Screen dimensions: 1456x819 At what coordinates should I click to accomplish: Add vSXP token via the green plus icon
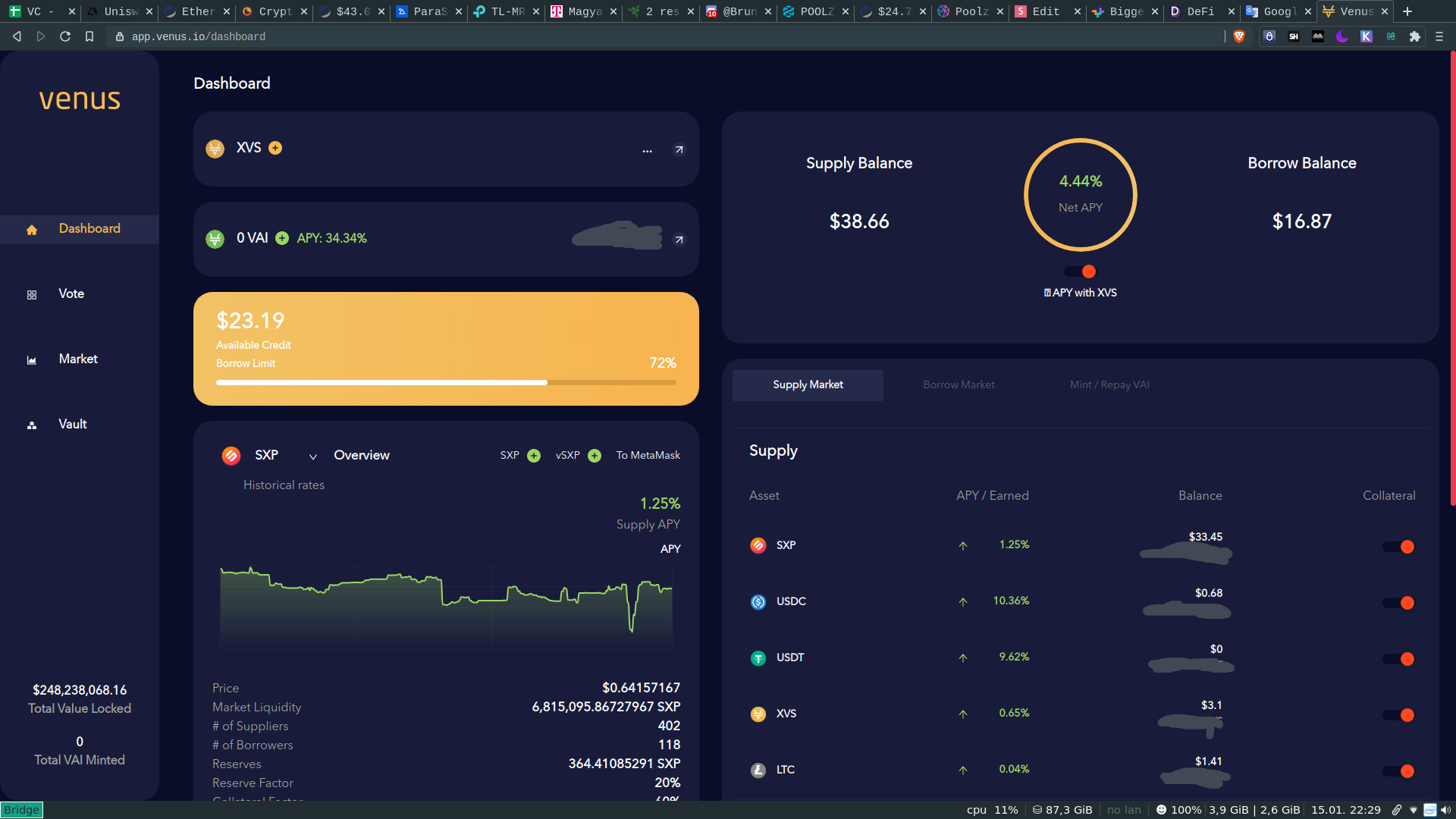click(x=595, y=456)
